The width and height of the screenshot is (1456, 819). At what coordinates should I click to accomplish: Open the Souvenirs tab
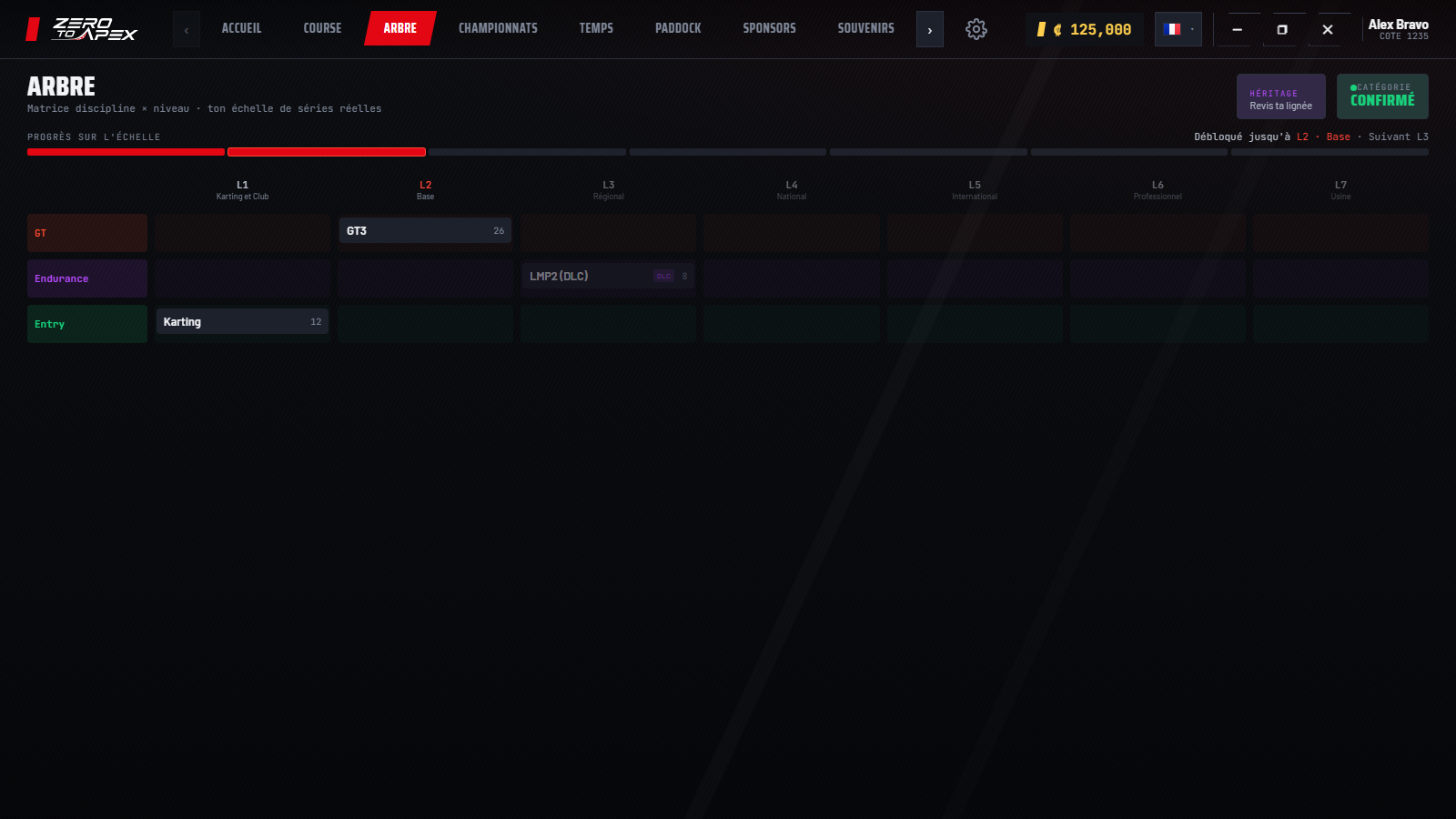pos(865,28)
